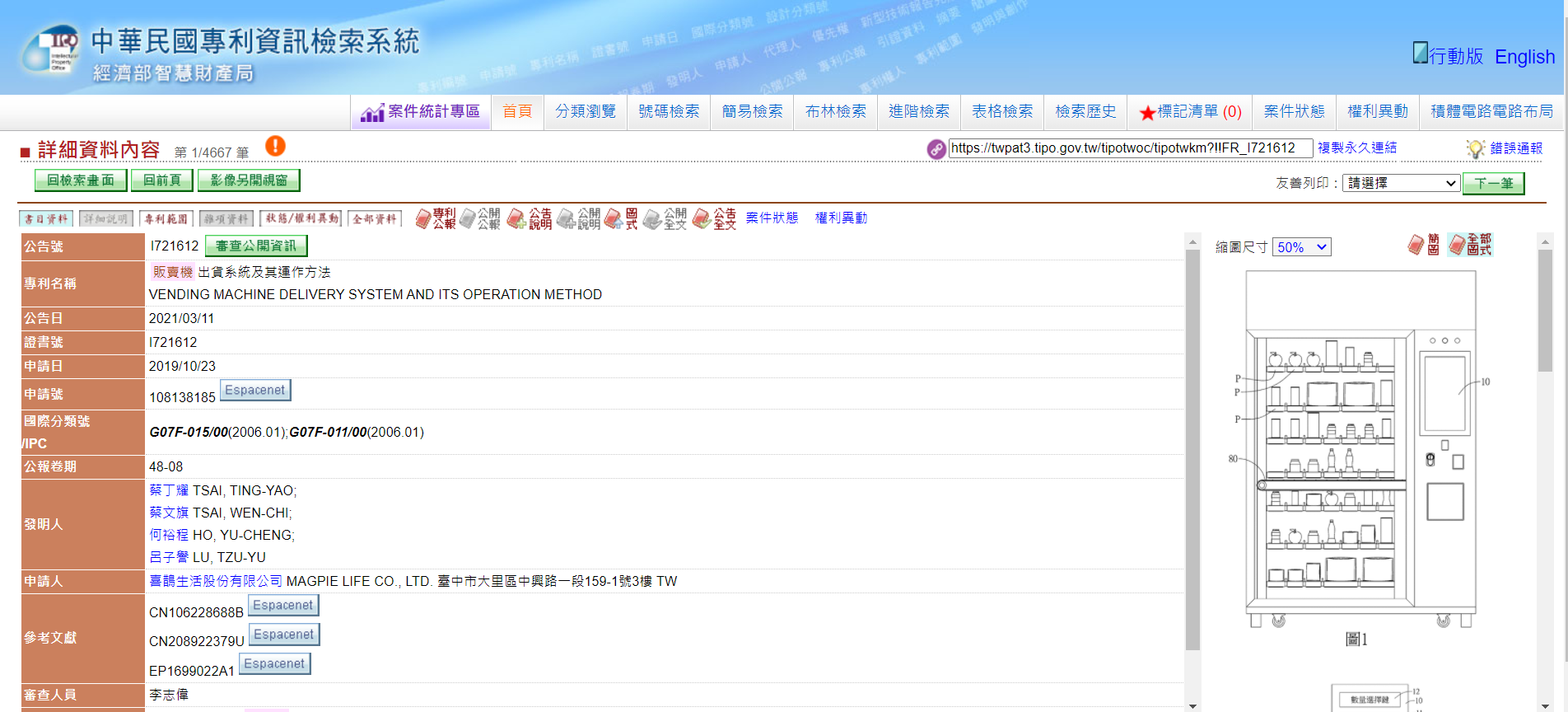Screen dimensions: 1568x712
Task: Open 標記清單 in the navigation menu
Action: click(1190, 112)
